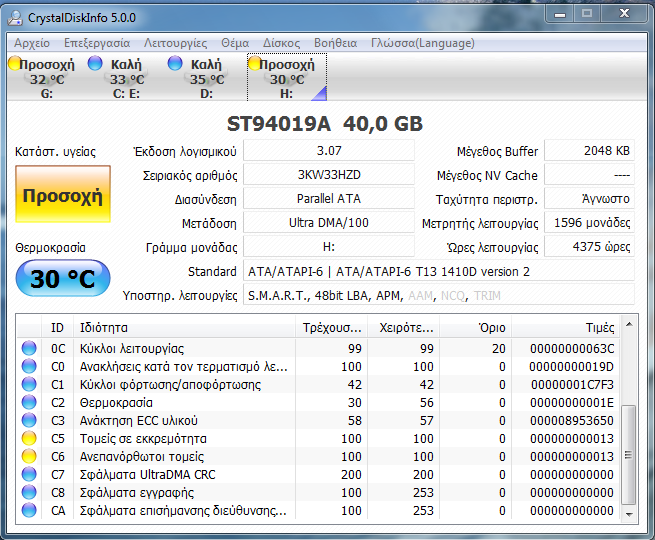Click the blue status orb for drive C: E:
Image resolution: width=655 pixels, height=540 pixels.
tap(95, 63)
